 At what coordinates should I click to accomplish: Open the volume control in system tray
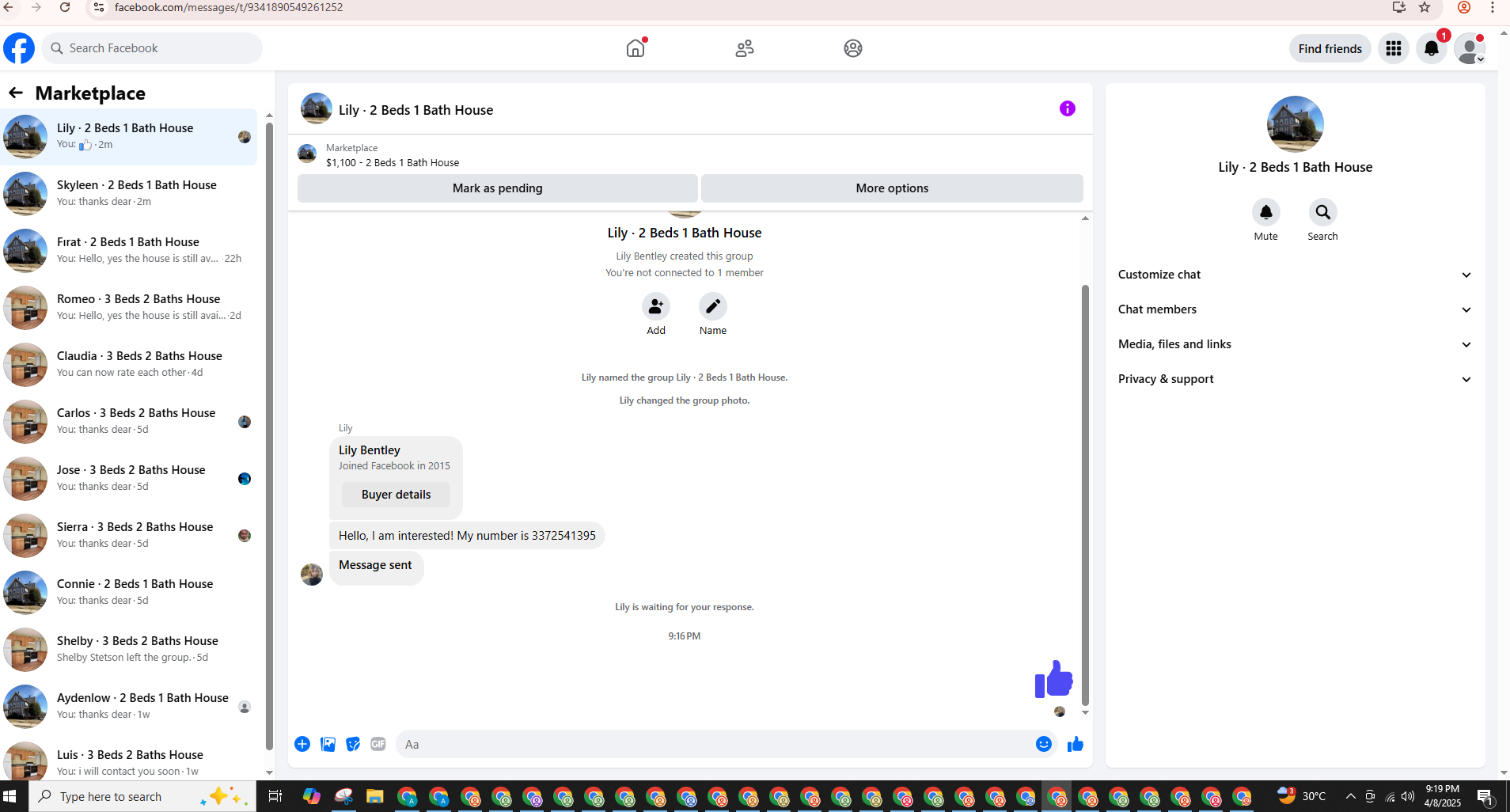(1408, 796)
